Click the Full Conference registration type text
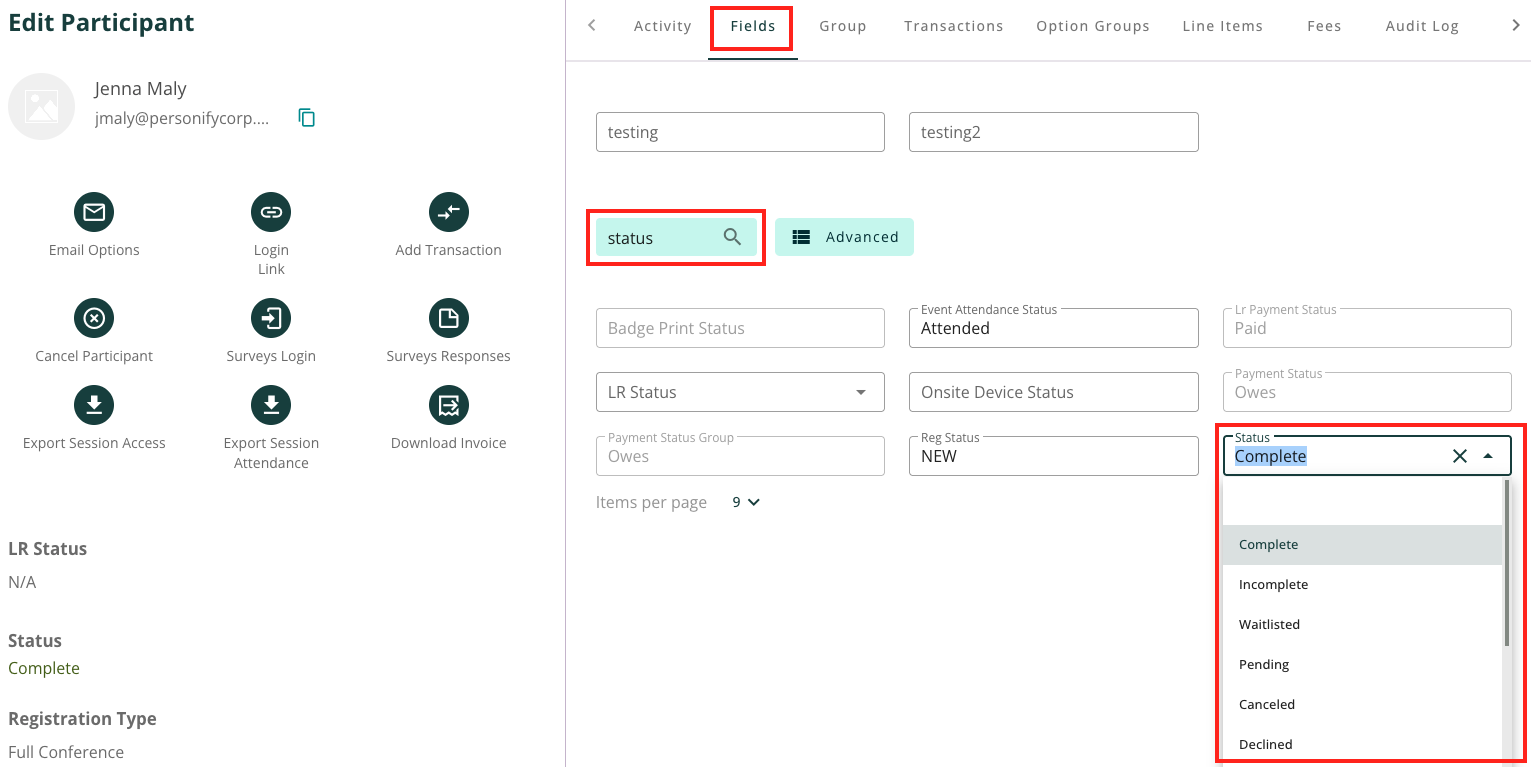Screen dimensions: 1531x767 coord(66,752)
